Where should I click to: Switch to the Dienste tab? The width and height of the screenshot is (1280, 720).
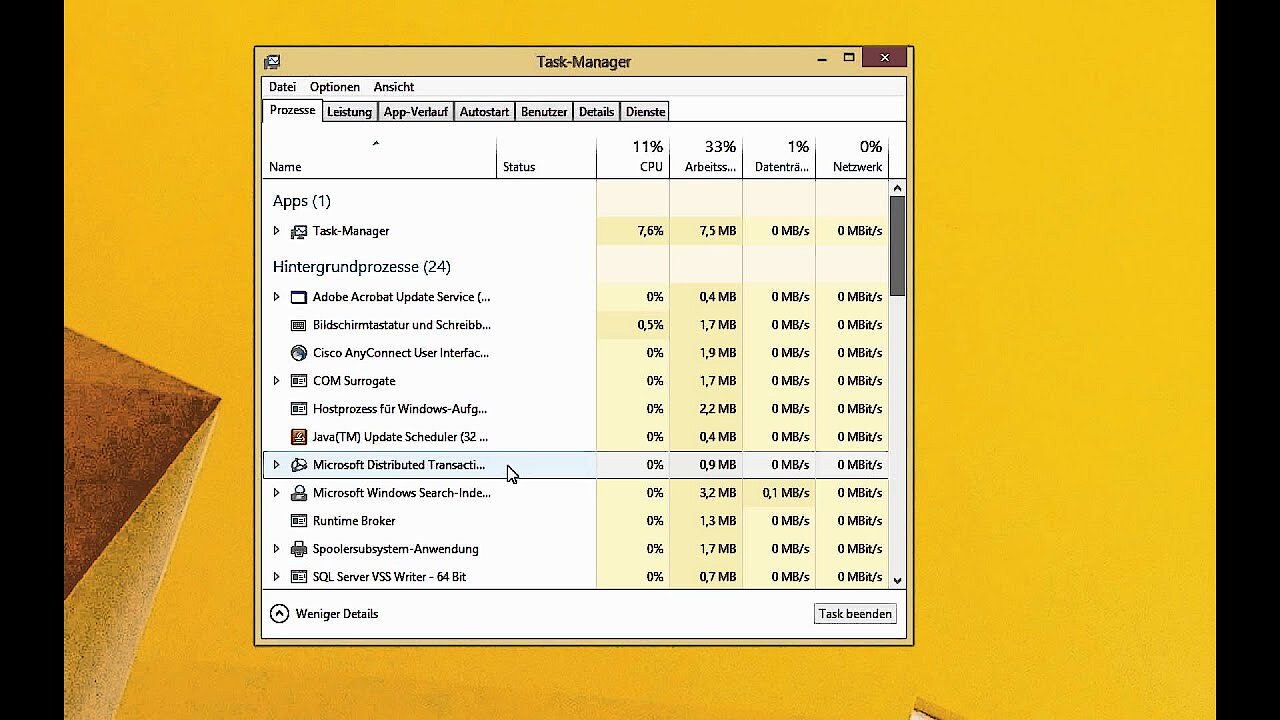[645, 112]
